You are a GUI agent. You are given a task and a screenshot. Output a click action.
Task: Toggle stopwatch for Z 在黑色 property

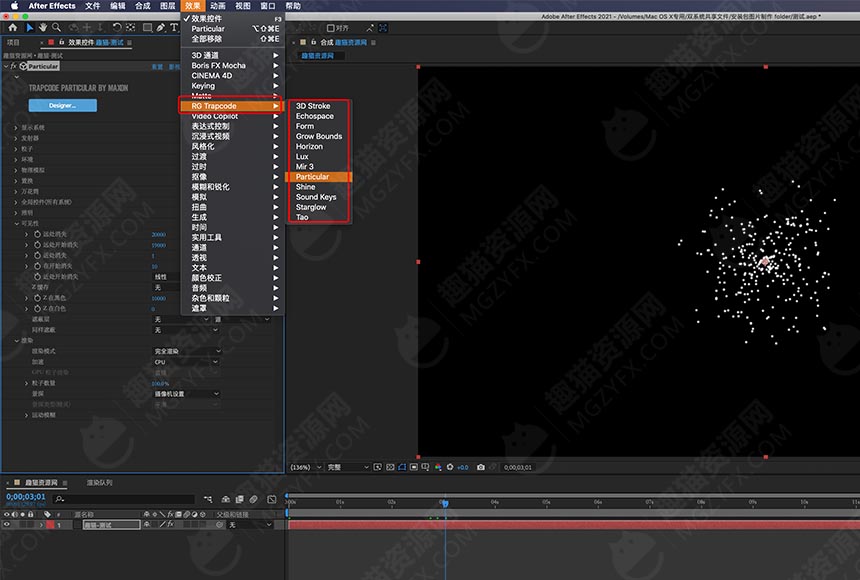point(37,298)
